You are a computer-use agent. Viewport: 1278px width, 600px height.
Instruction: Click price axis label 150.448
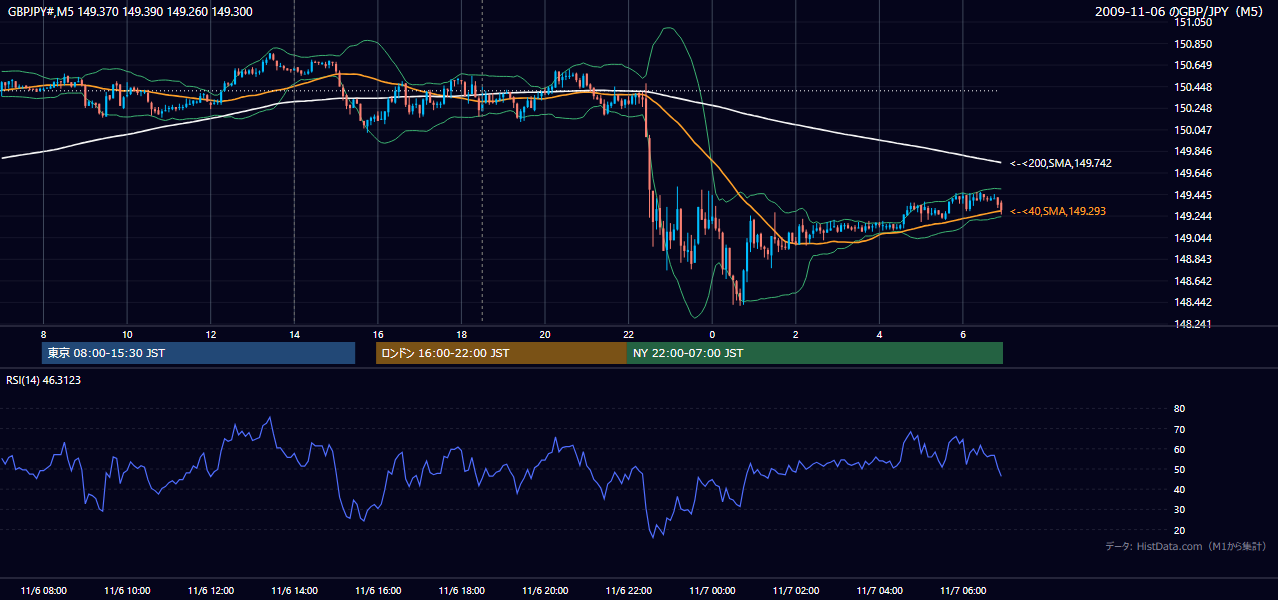tap(1193, 87)
